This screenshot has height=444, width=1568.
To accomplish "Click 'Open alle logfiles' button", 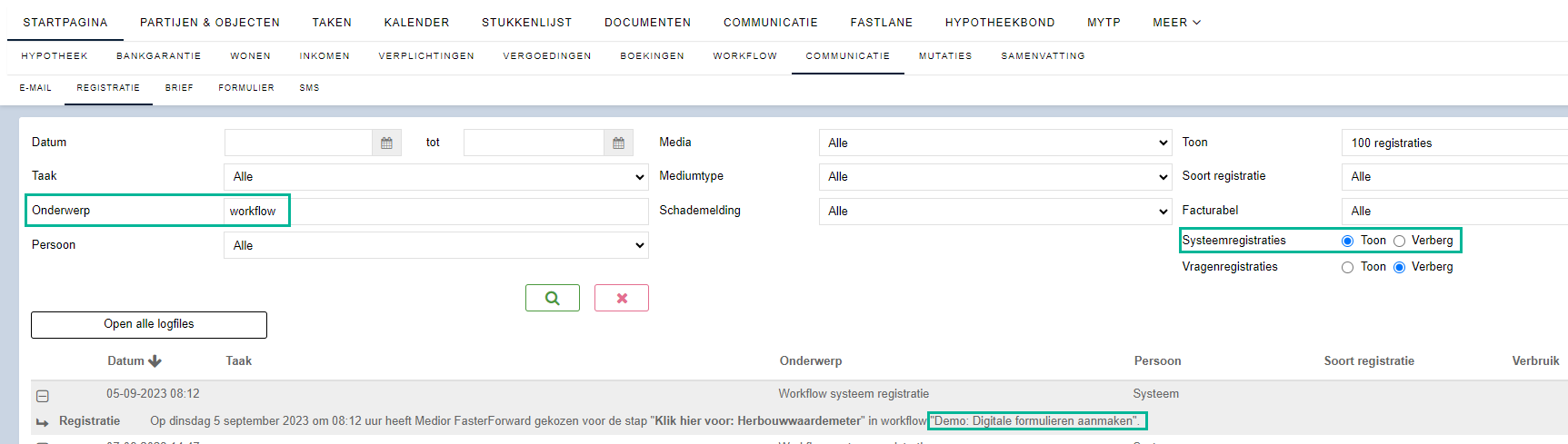I will point(149,324).
